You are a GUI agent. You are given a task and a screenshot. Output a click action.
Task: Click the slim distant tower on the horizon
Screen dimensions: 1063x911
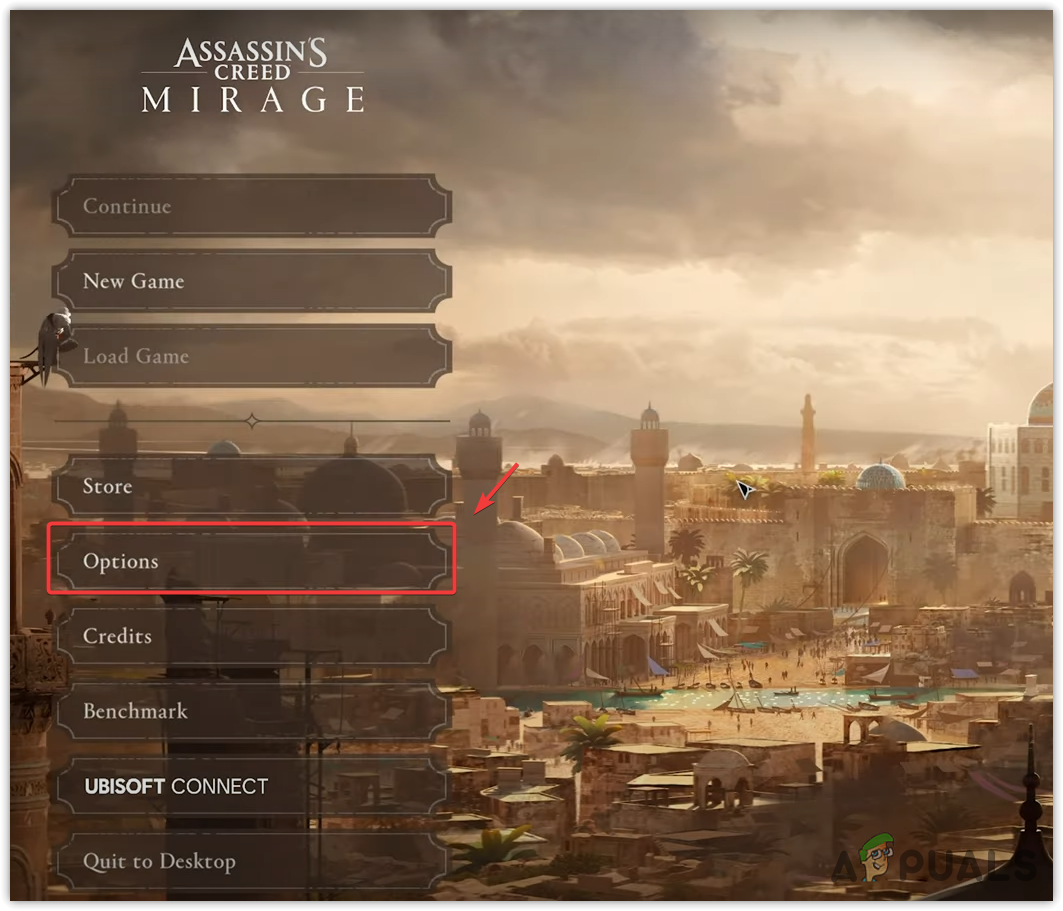(x=807, y=432)
